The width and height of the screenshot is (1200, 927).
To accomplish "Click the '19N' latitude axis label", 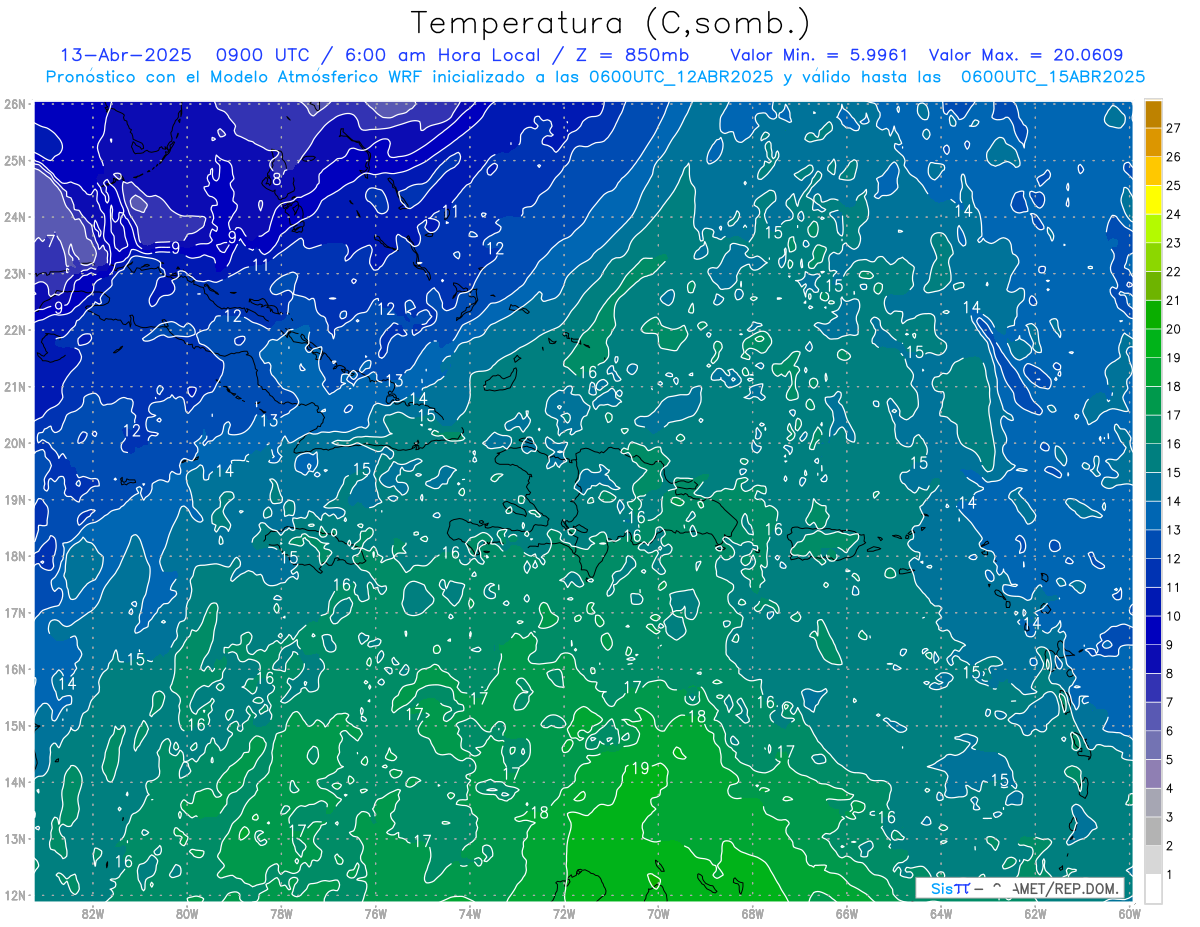I will click(x=14, y=500).
